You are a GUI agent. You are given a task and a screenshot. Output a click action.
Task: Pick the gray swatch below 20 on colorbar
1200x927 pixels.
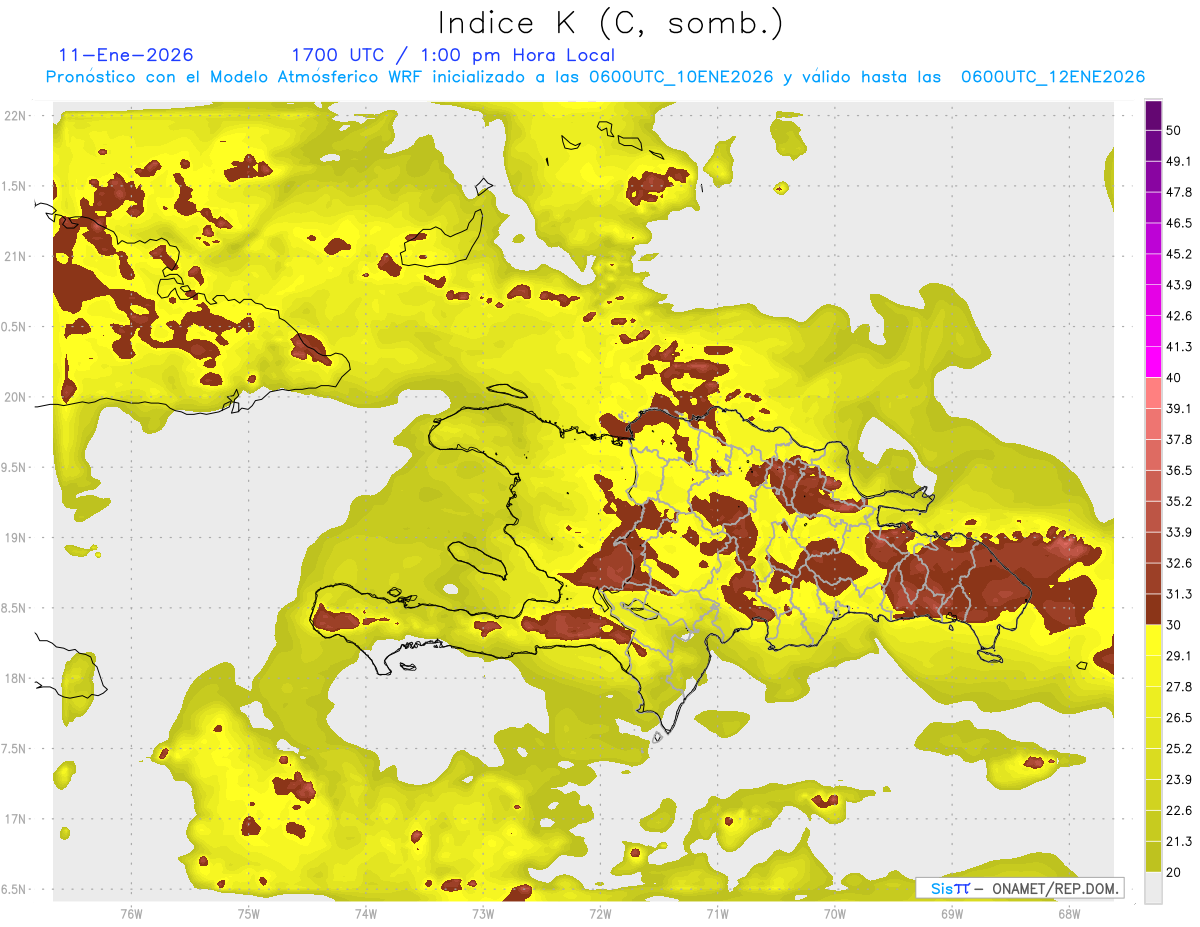point(1153,886)
